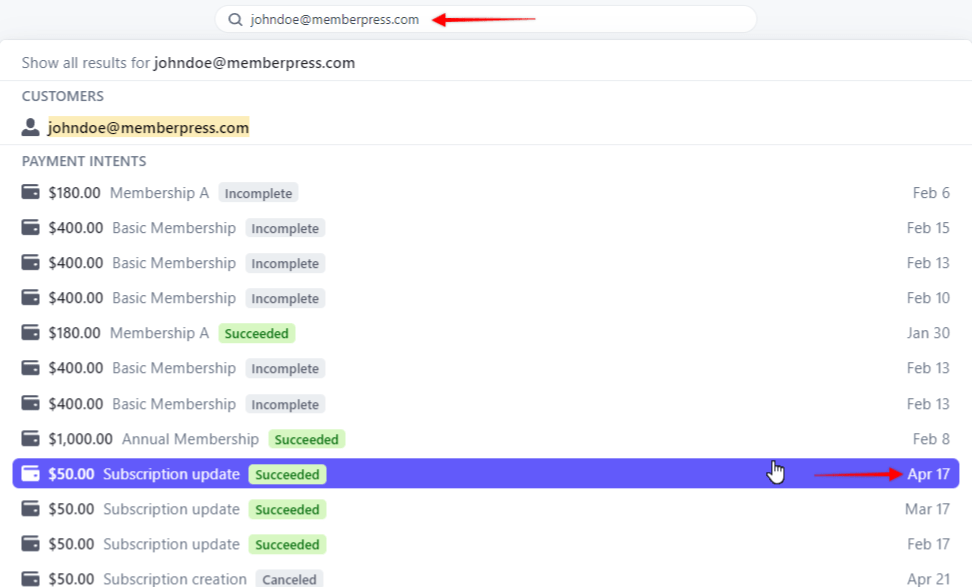Click the Feb 17 date
972x587 pixels.
pyautogui.click(x=928, y=544)
